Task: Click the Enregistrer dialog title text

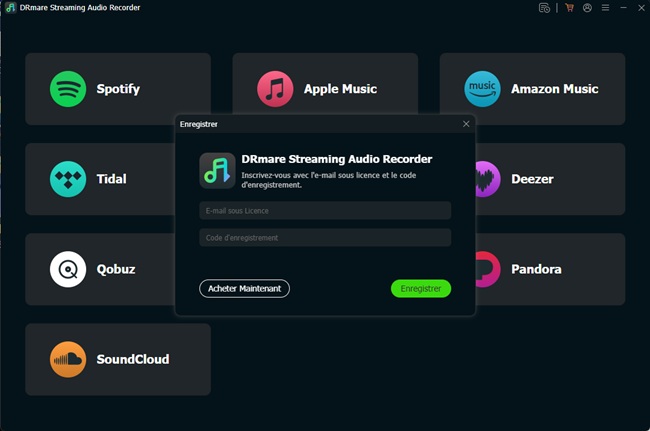Action: [199, 124]
